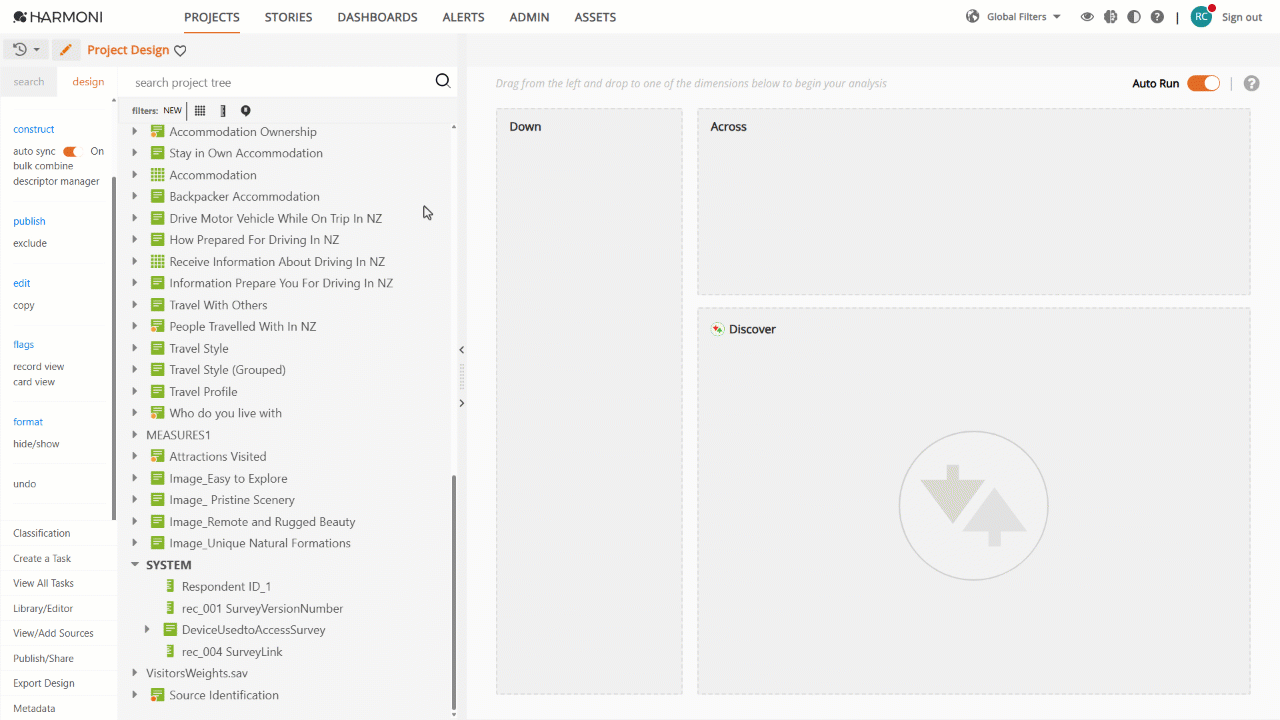The height and width of the screenshot is (720, 1280).
Task: Collapse the project tree with the left arrow
Action: (461, 350)
